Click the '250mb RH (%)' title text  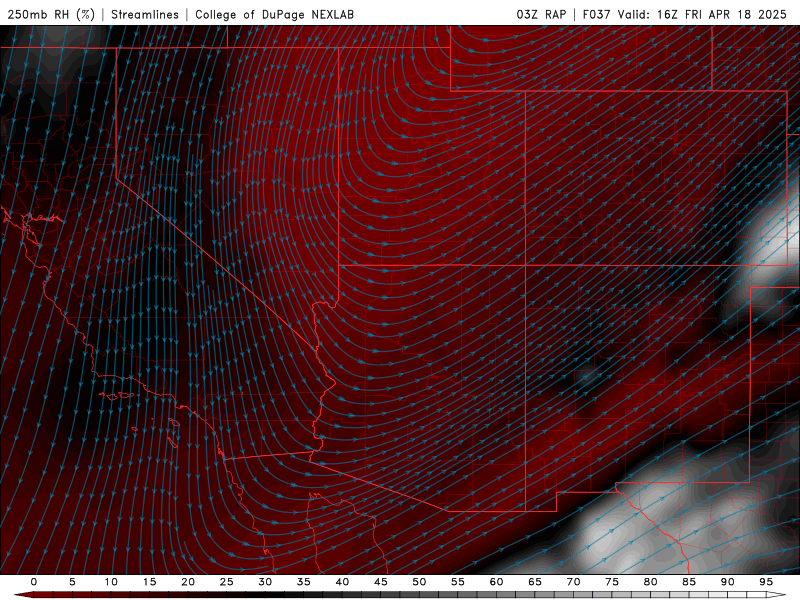coord(52,14)
